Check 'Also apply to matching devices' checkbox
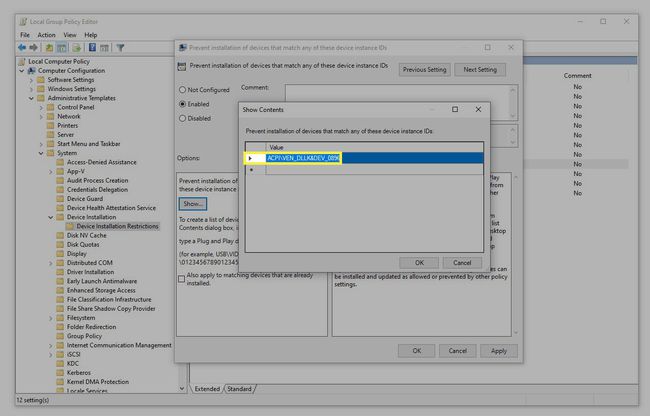 click(x=182, y=279)
